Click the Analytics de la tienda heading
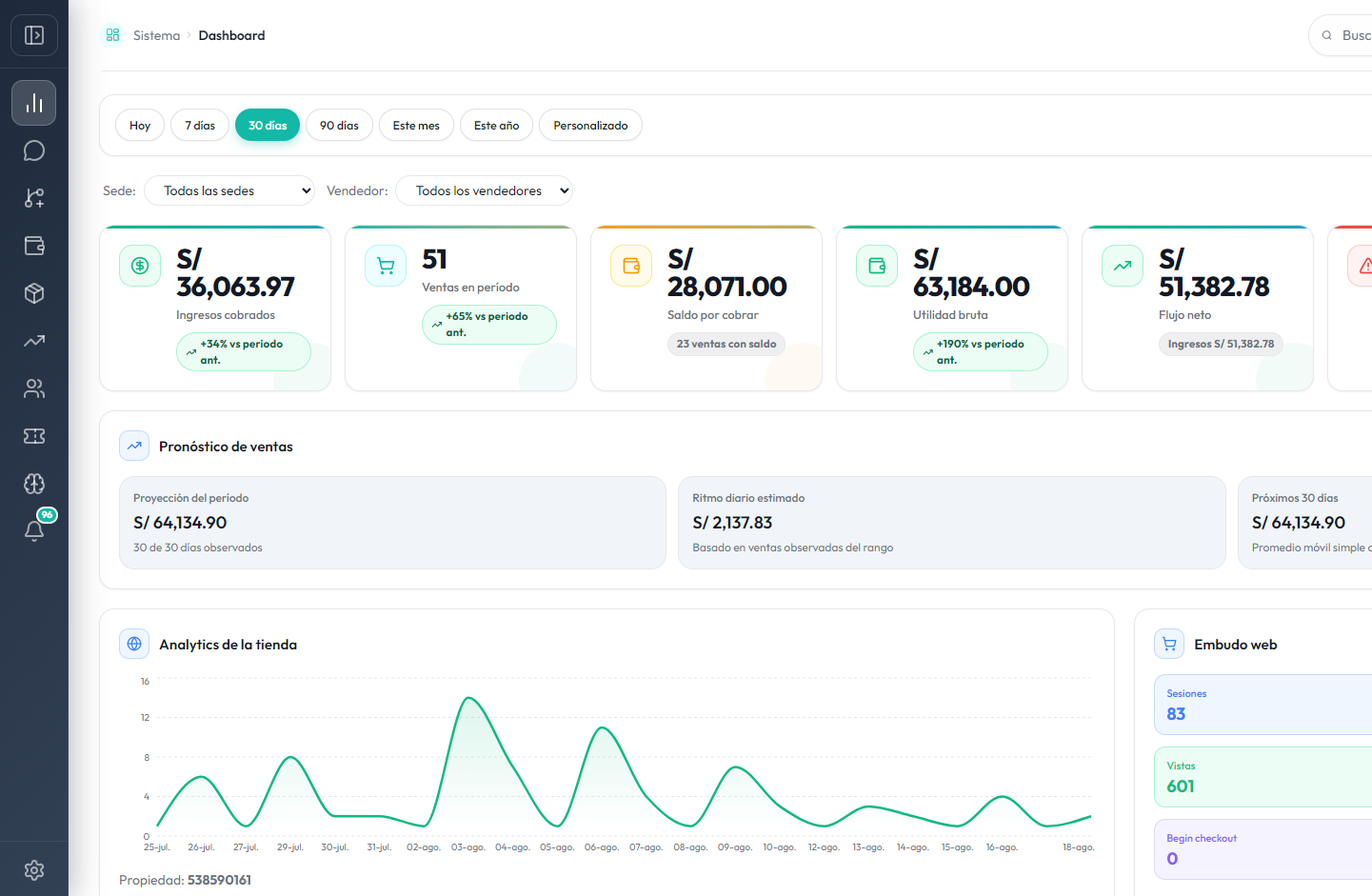The height and width of the screenshot is (896, 1372). coord(228,645)
